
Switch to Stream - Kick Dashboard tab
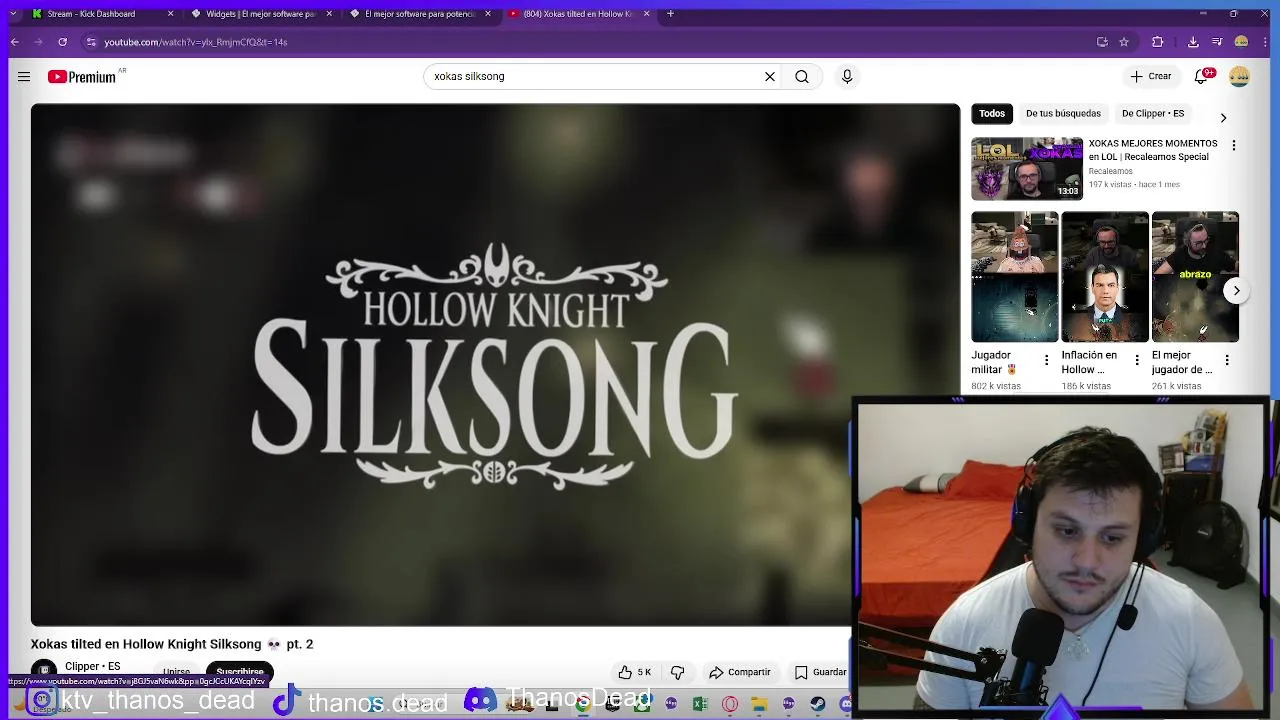100,14
